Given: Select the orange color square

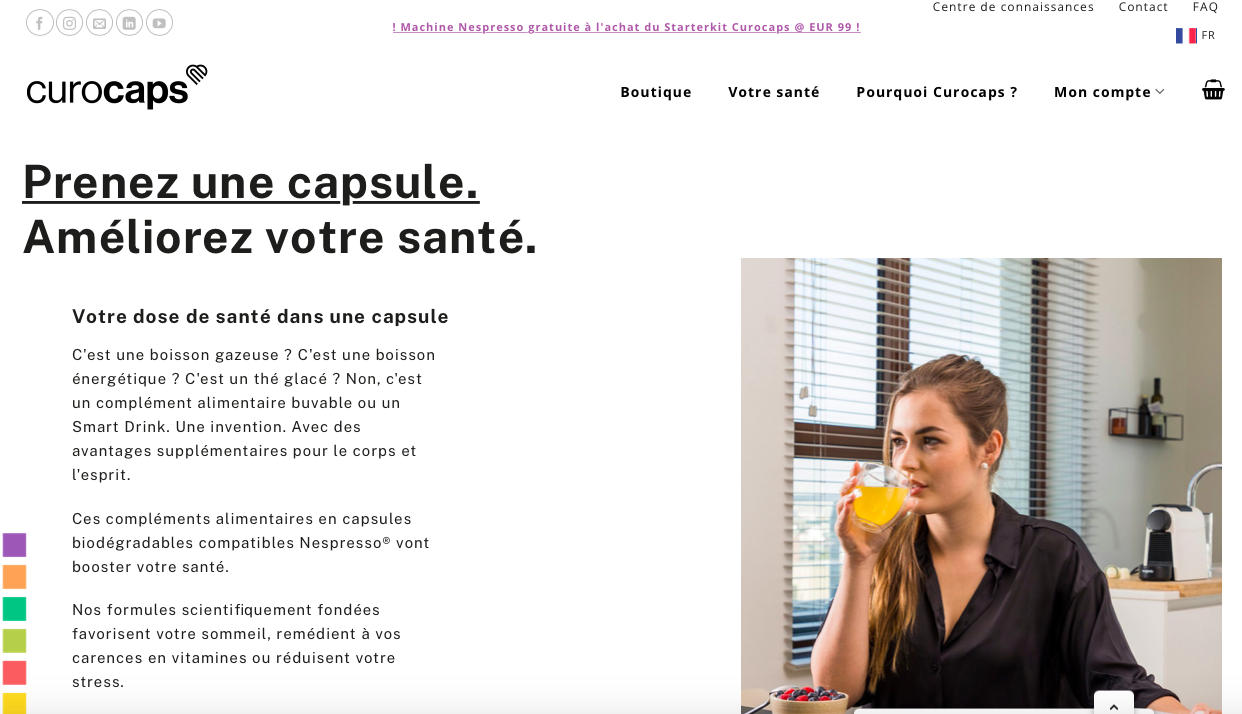Looking at the screenshot, I should (x=14, y=577).
